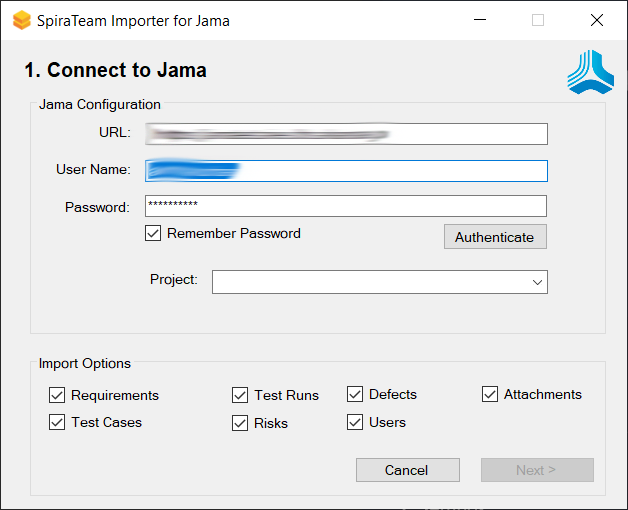Viewport: 628px width, 510px height.
Task: Select the Password text box
Action: [x=346, y=206]
